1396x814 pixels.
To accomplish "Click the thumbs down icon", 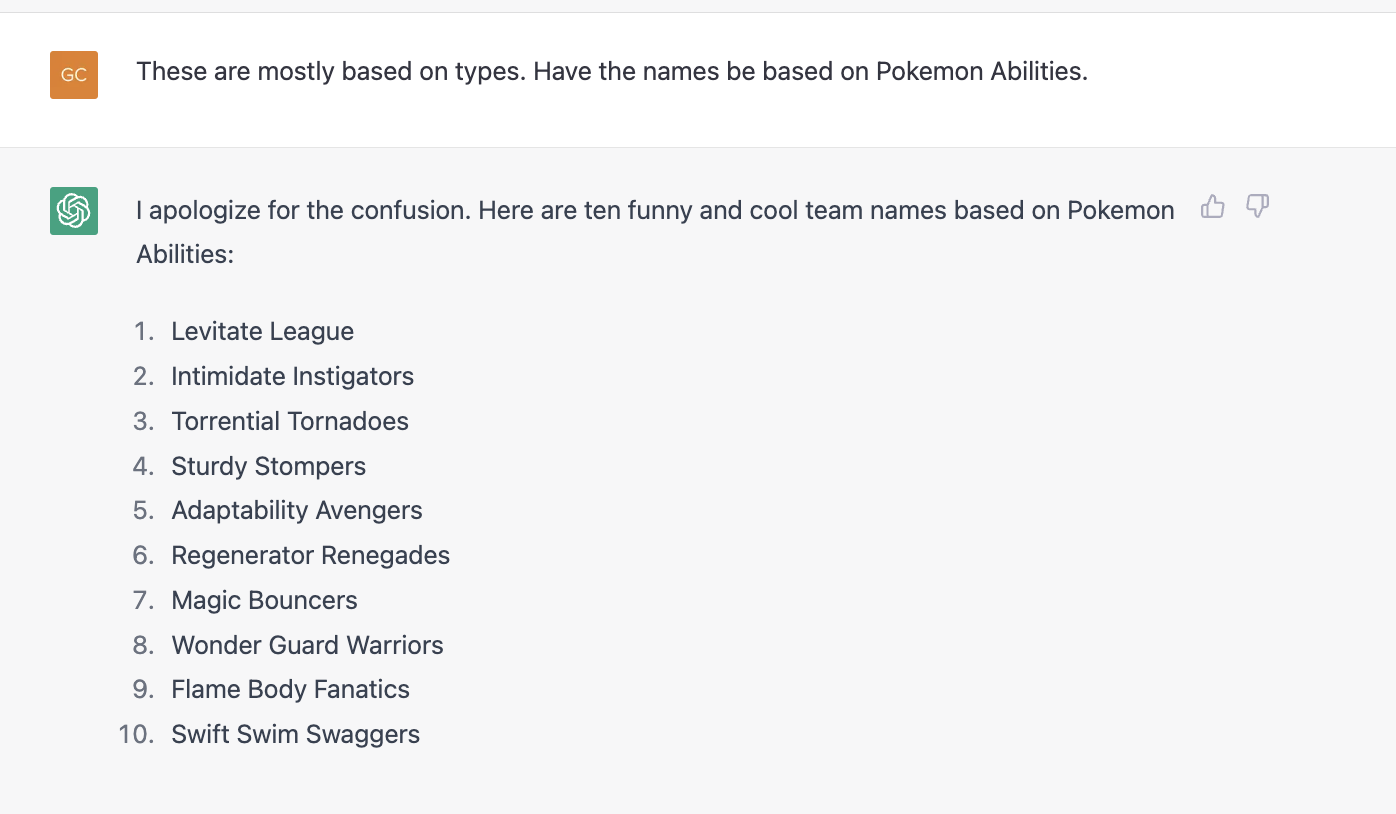I will click(x=1257, y=207).
